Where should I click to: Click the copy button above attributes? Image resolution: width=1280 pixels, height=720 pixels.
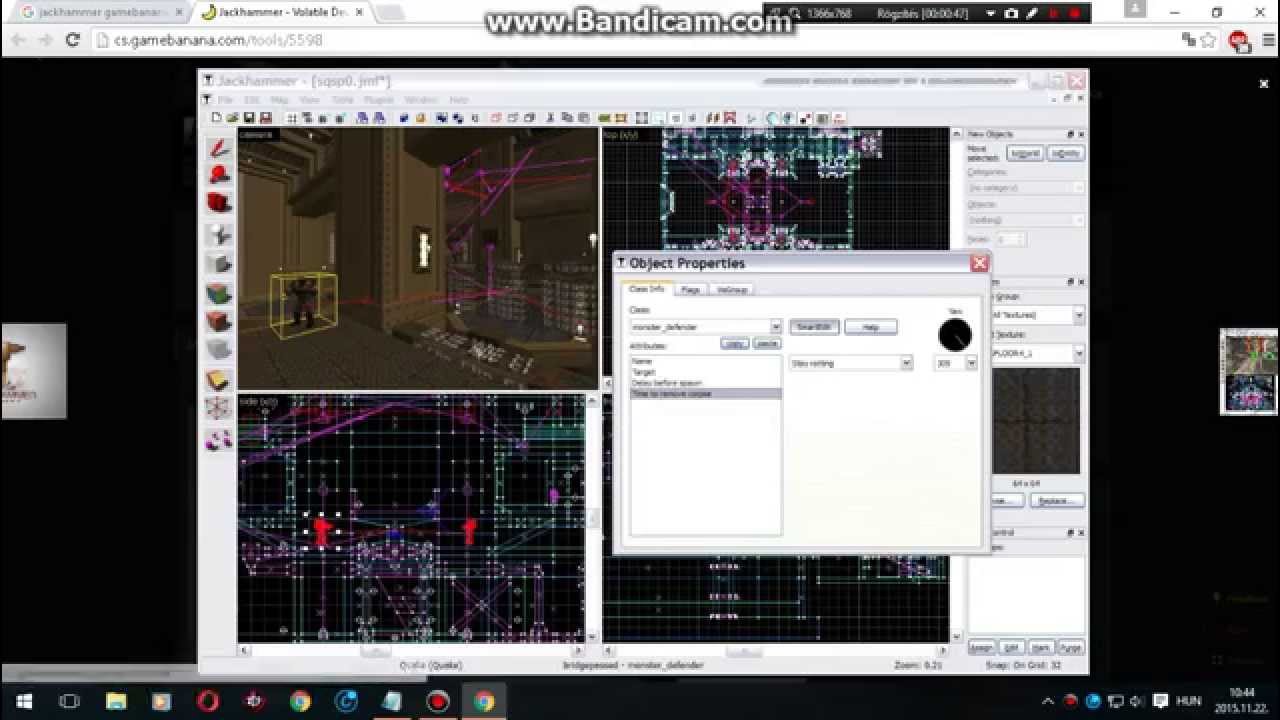coord(735,343)
